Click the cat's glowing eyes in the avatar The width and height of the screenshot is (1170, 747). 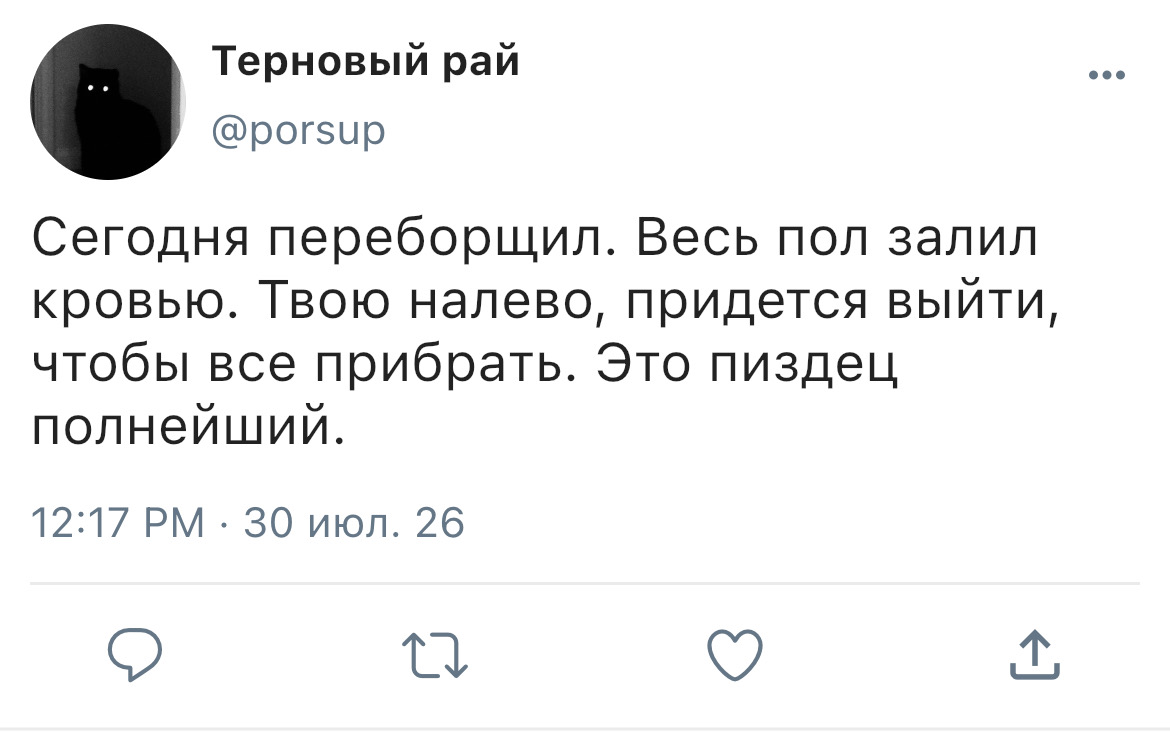tap(97, 89)
